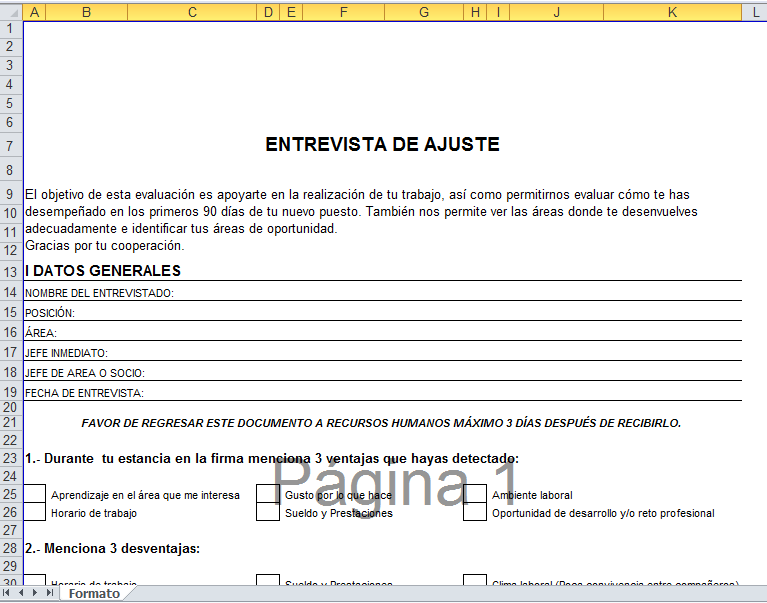Click the 'POSICIÓN:' field

pyautogui.click(x=383, y=312)
